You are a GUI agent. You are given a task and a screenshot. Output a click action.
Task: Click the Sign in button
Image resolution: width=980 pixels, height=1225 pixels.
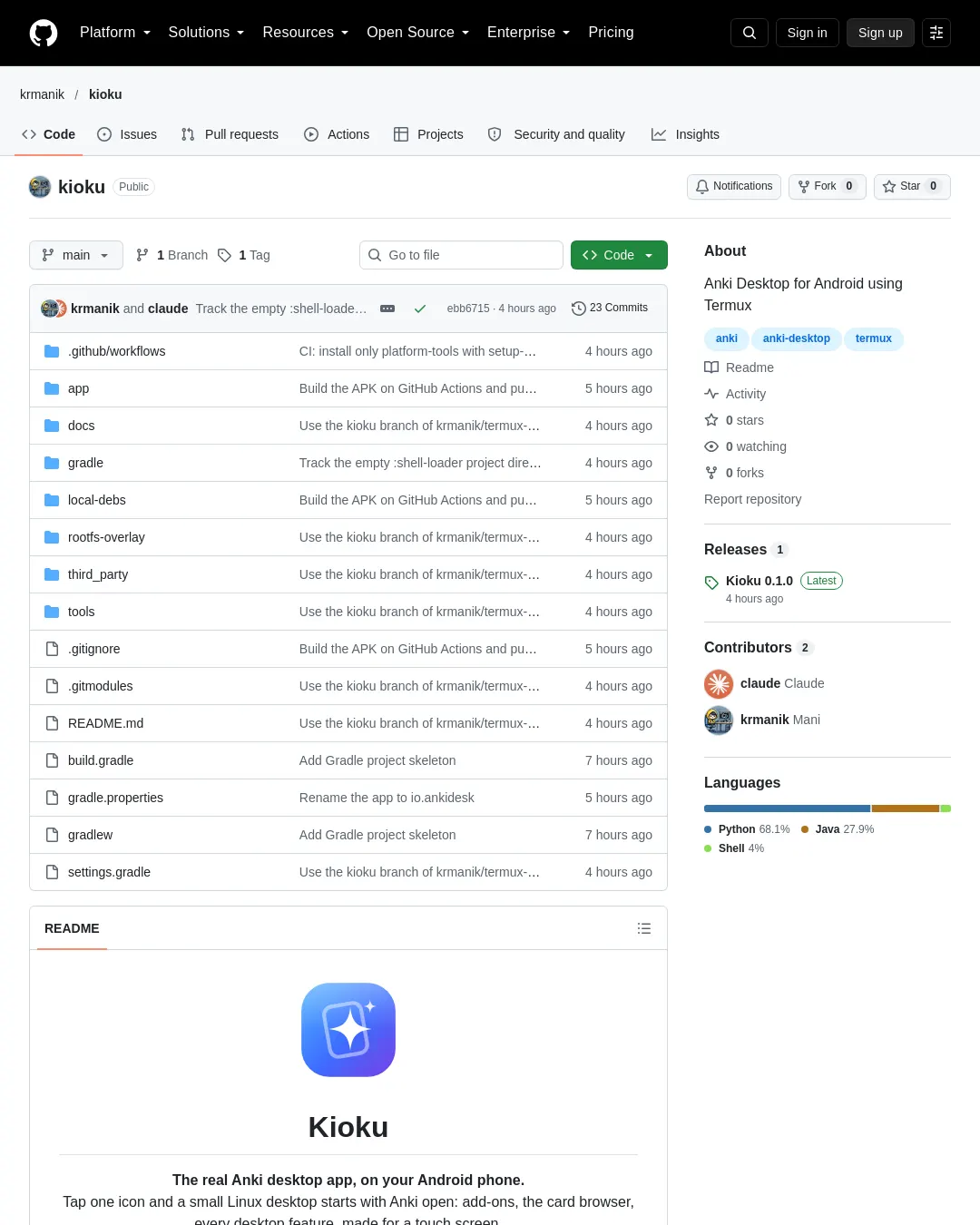(808, 33)
